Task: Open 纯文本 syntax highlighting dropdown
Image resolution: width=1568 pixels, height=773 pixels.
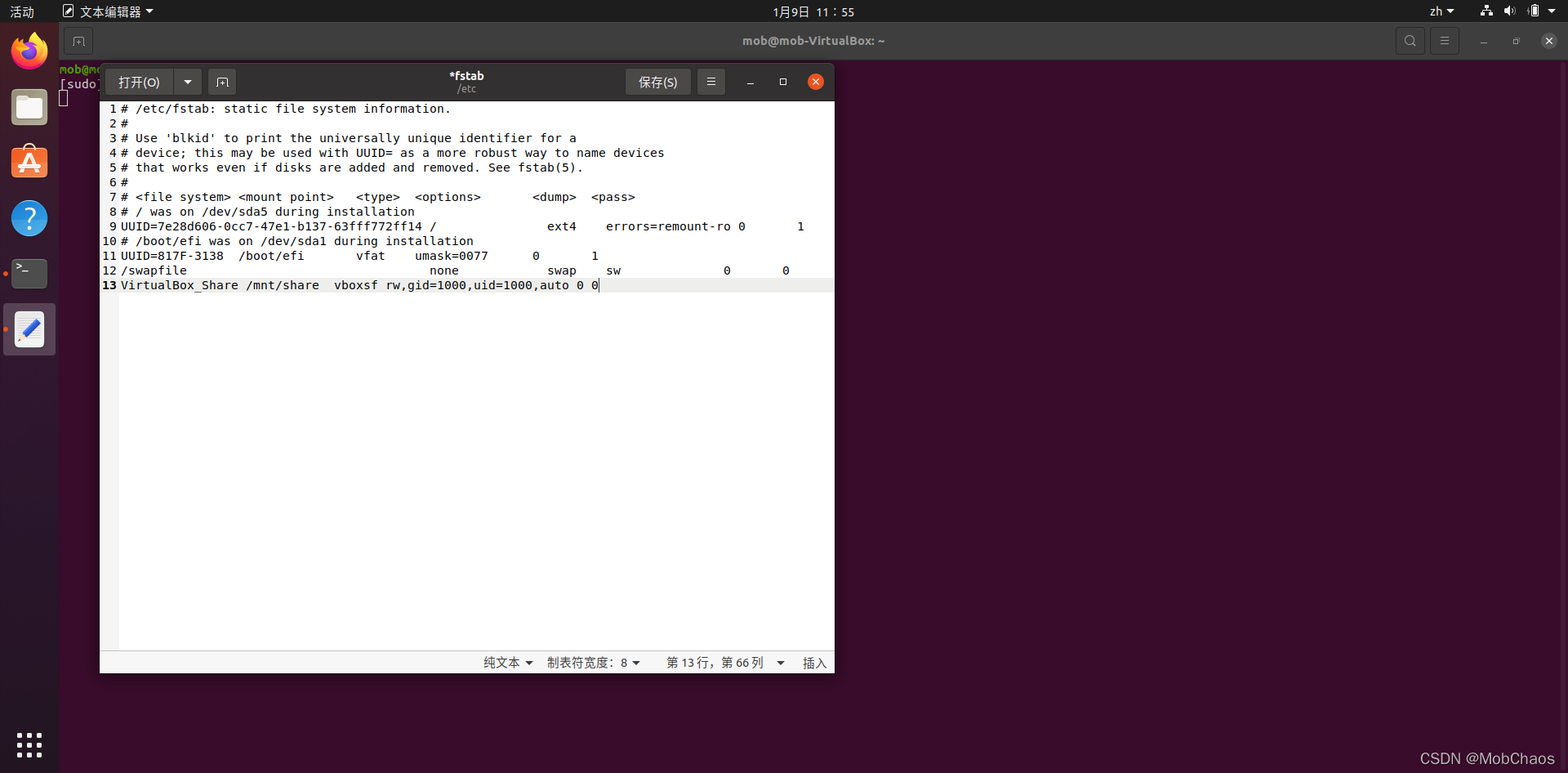Action: (x=508, y=663)
